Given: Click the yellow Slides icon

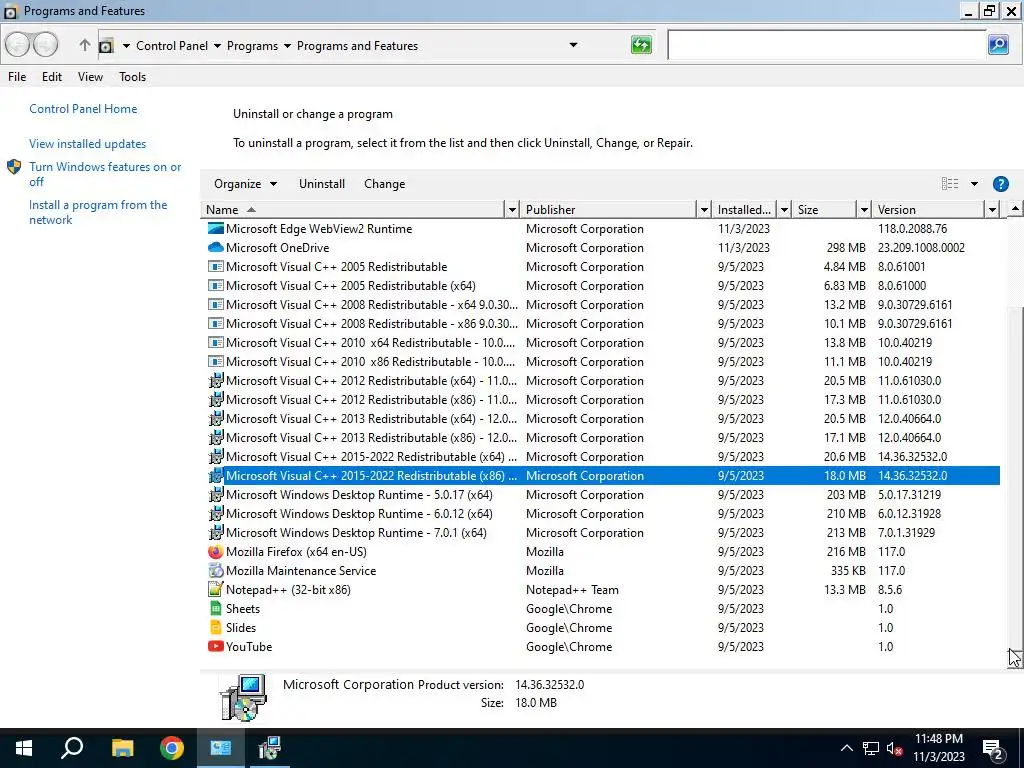Looking at the screenshot, I should pos(216,628).
